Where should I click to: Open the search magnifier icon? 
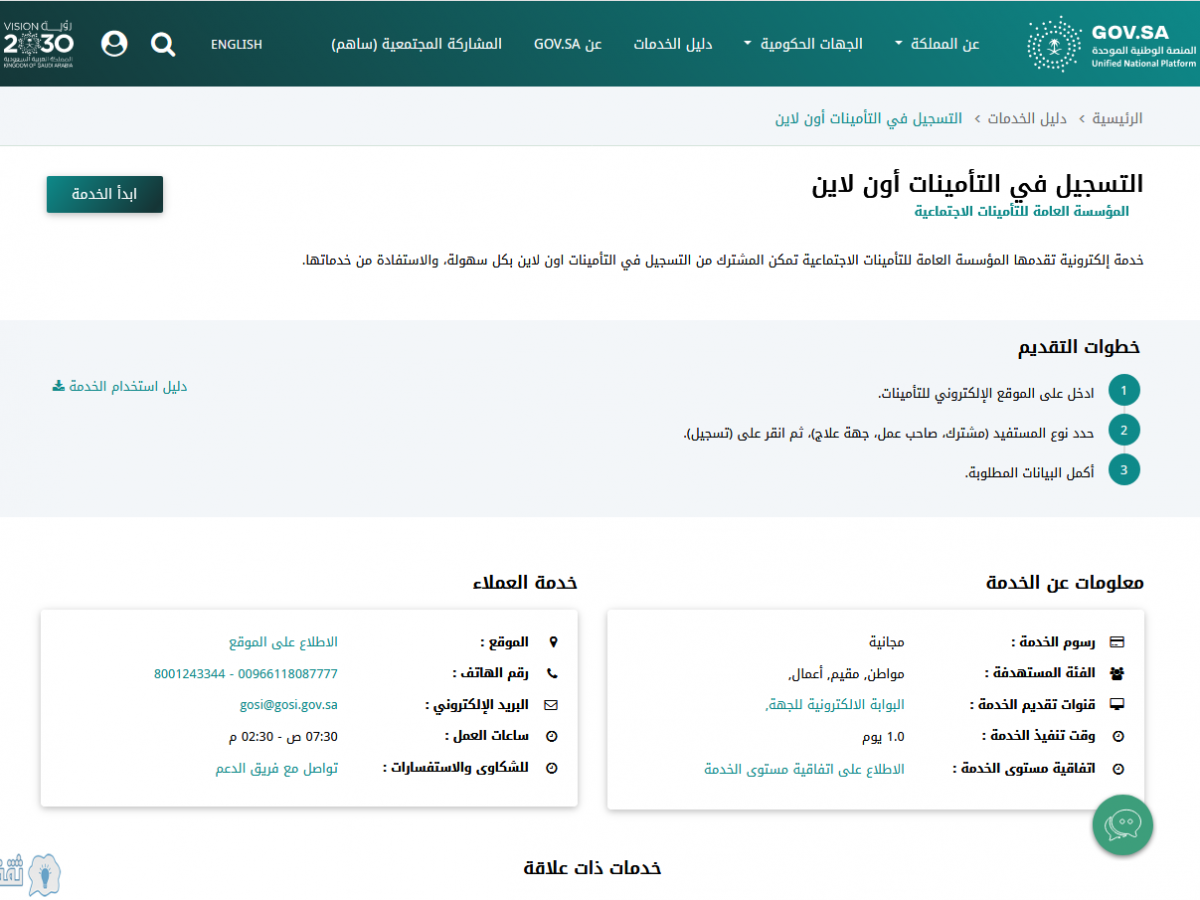pos(163,44)
